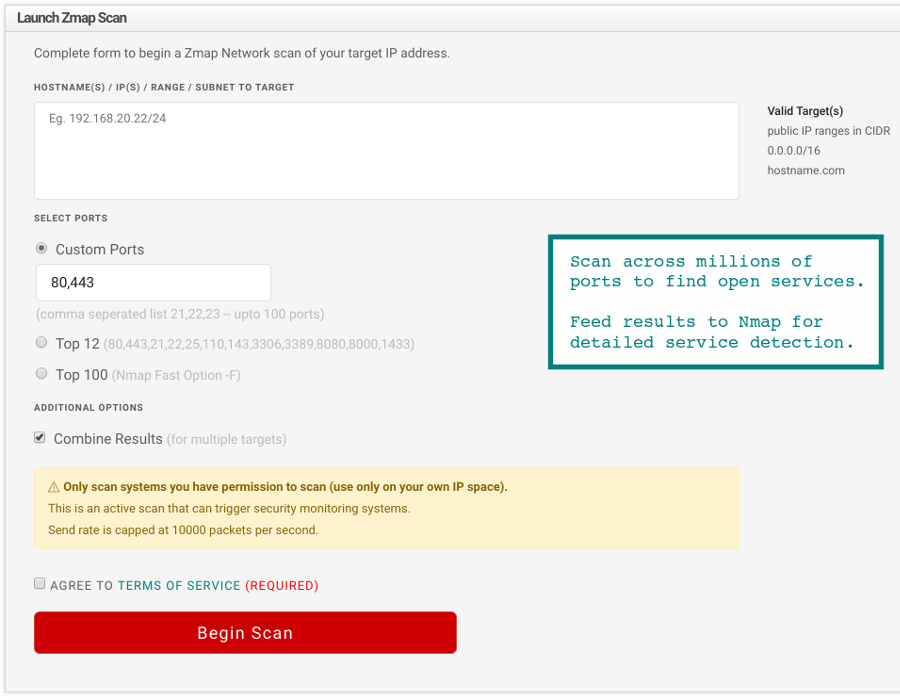Select the Top 12 ports radio option
The height and width of the screenshot is (700, 900).
click(x=41, y=343)
